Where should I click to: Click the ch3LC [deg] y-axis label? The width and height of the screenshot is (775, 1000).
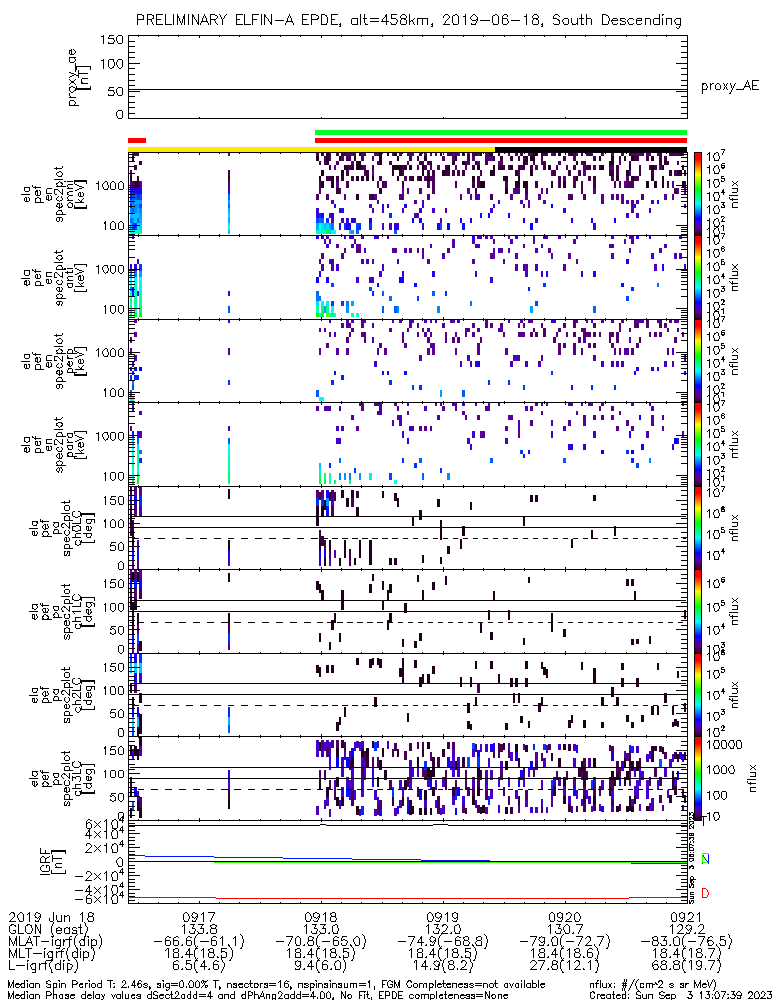(x=63, y=779)
